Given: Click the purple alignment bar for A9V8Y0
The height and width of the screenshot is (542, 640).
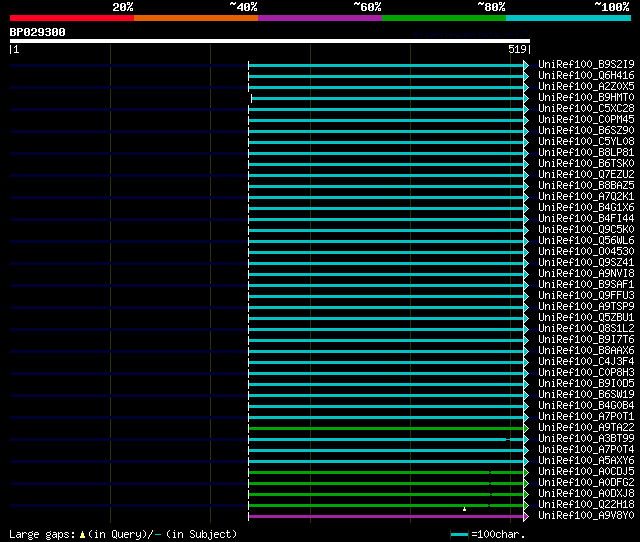Looking at the screenshot, I should pyautogui.click(x=386, y=517).
